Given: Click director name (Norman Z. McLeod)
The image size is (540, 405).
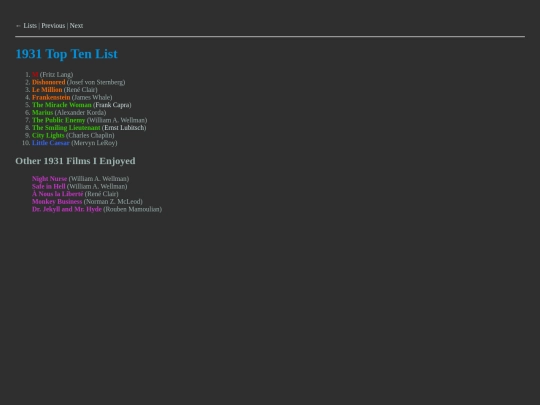Looking at the screenshot, I should (113, 201).
